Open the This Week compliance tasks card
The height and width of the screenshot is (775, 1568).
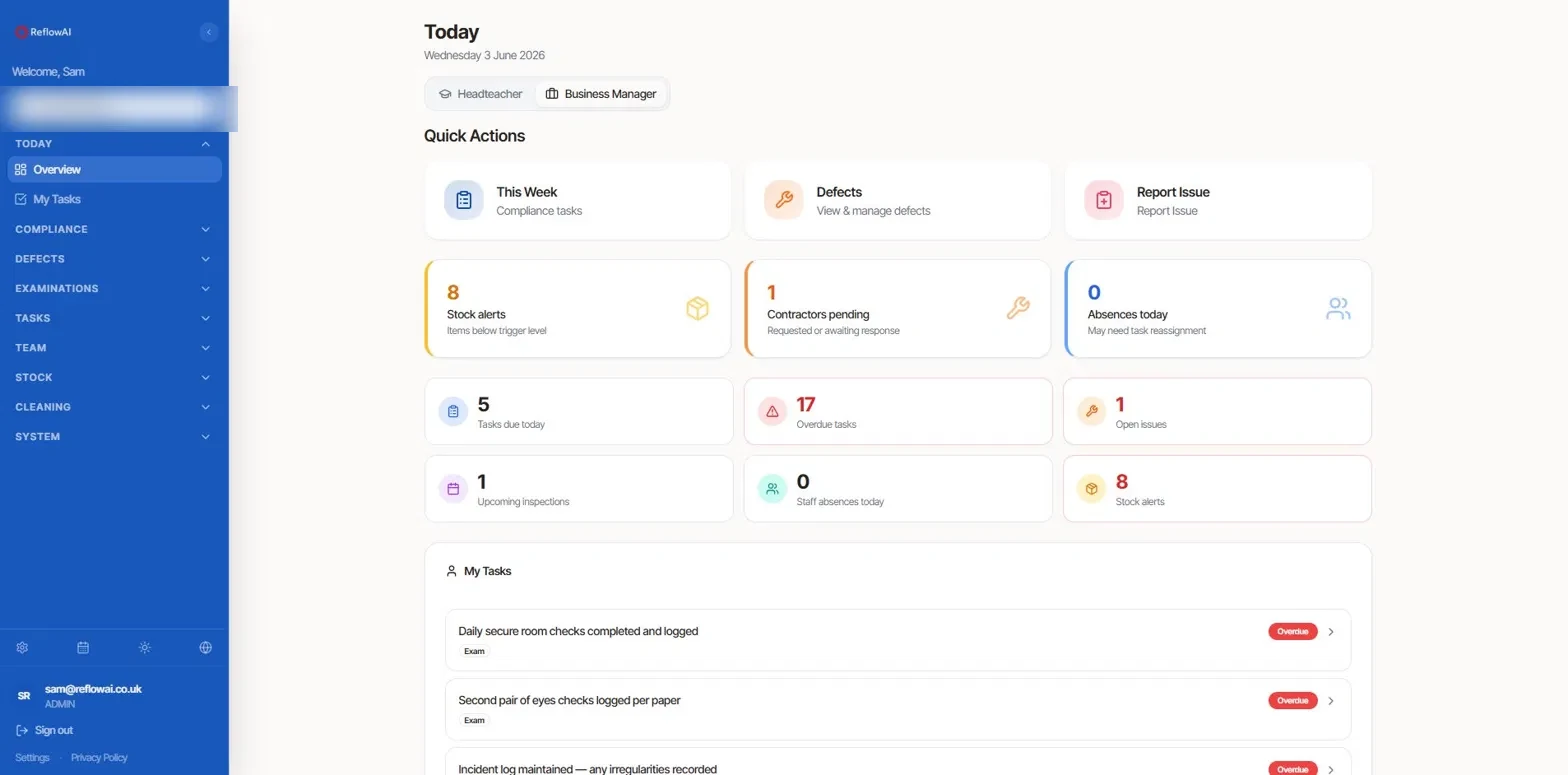[577, 200]
